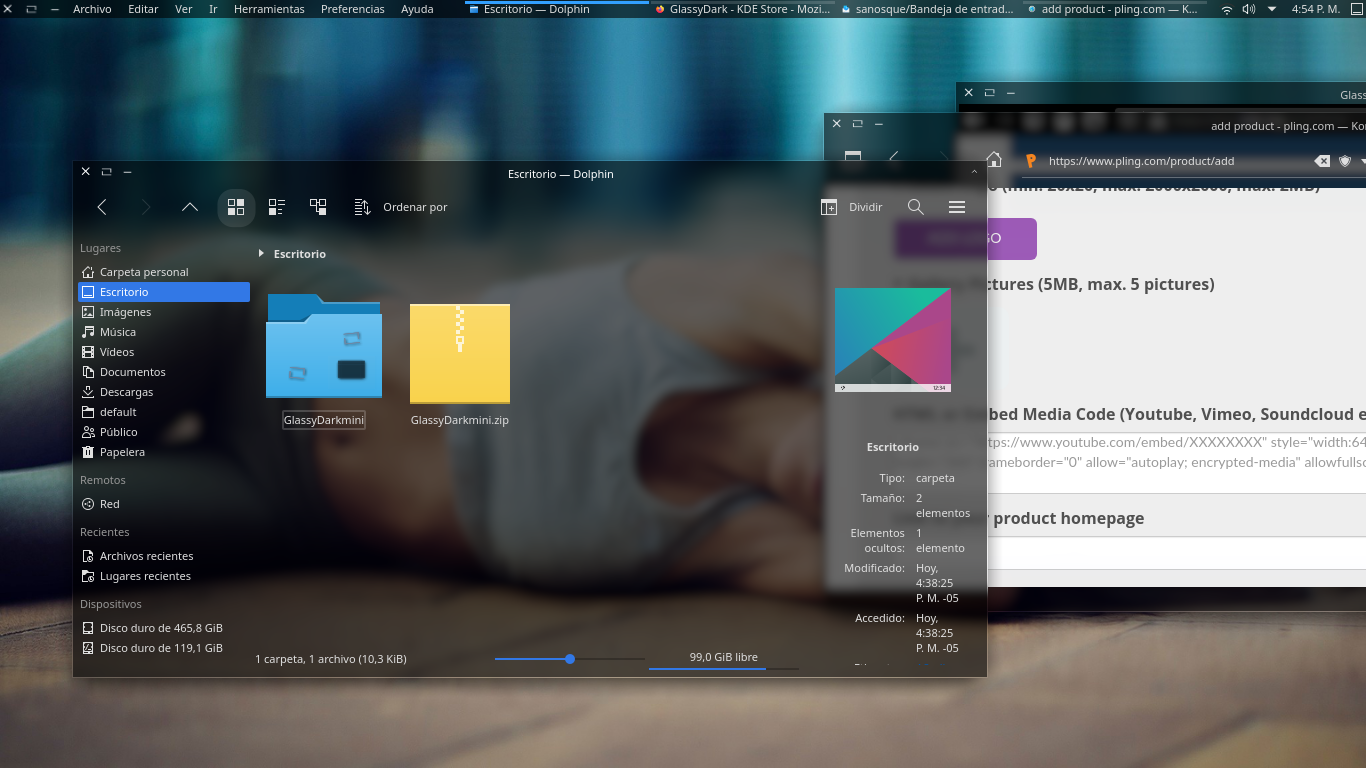Open the Herramientas menu
The width and height of the screenshot is (1366, 768).
point(269,9)
